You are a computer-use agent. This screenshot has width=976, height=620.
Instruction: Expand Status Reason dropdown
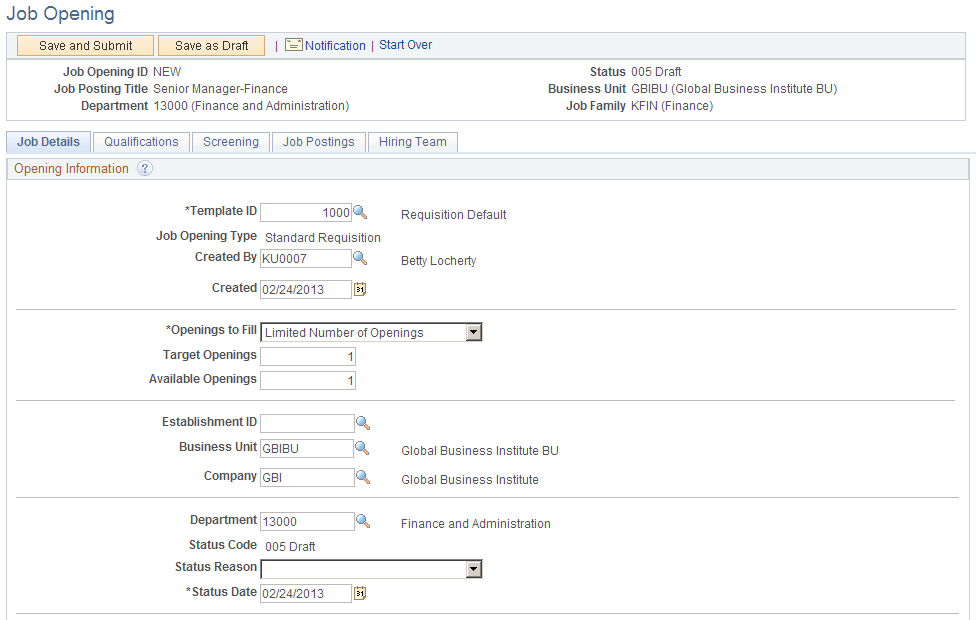(x=474, y=569)
